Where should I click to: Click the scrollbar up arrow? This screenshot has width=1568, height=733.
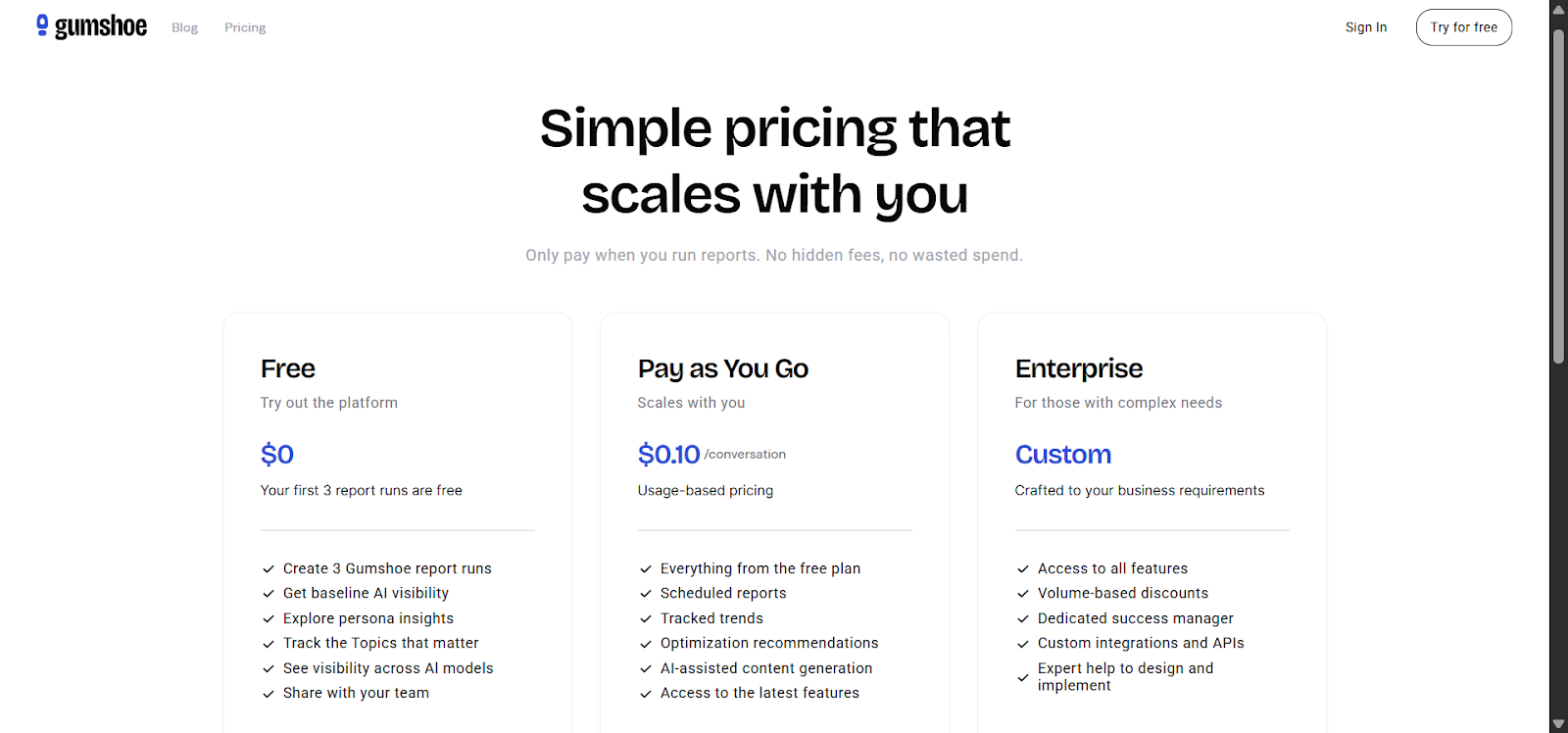pyautogui.click(x=1558, y=8)
